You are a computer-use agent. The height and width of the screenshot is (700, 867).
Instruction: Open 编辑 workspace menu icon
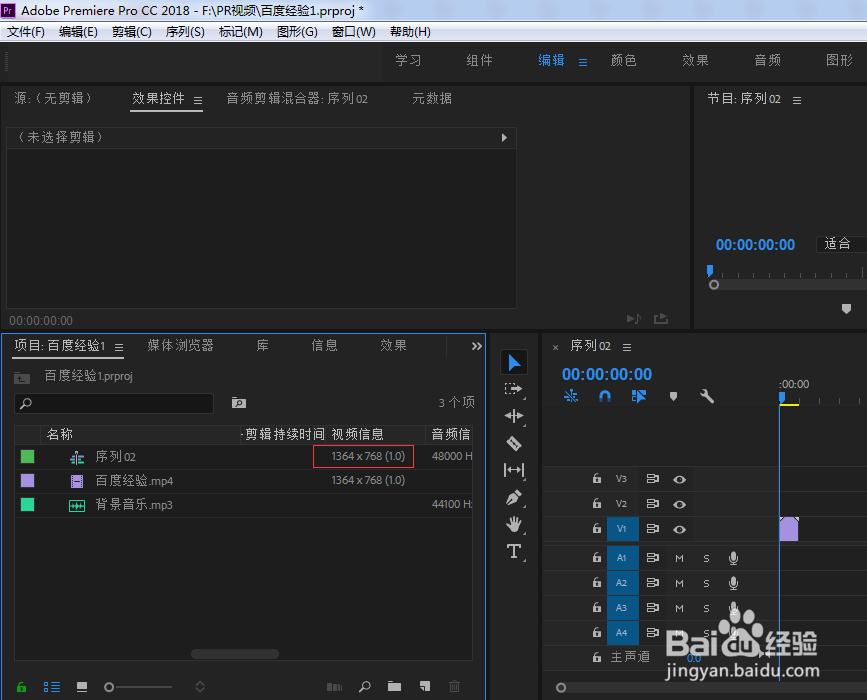coord(583,62)
